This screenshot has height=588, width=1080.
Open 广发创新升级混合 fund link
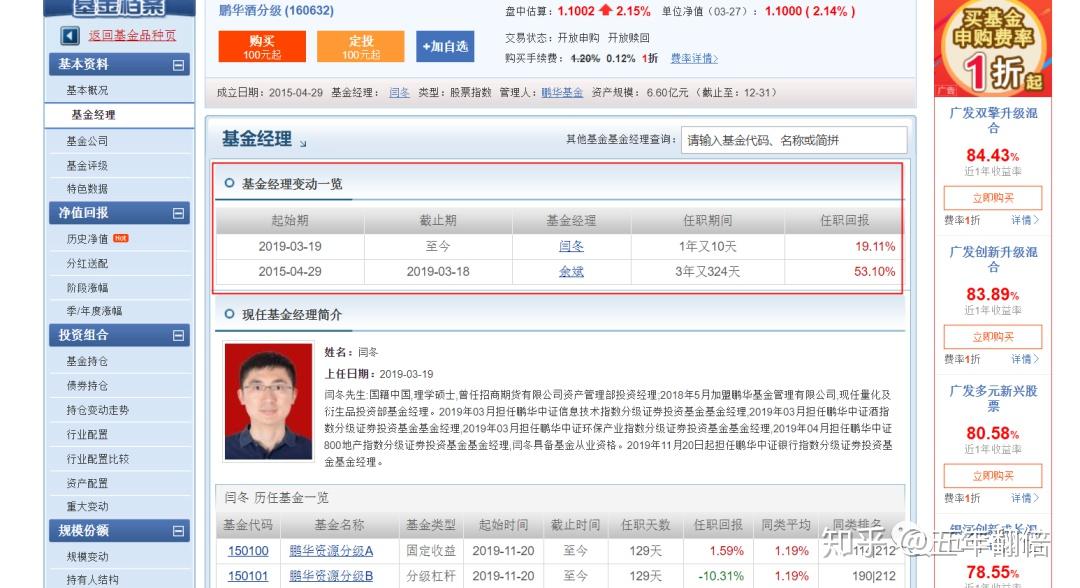click(x=993, y=260)
